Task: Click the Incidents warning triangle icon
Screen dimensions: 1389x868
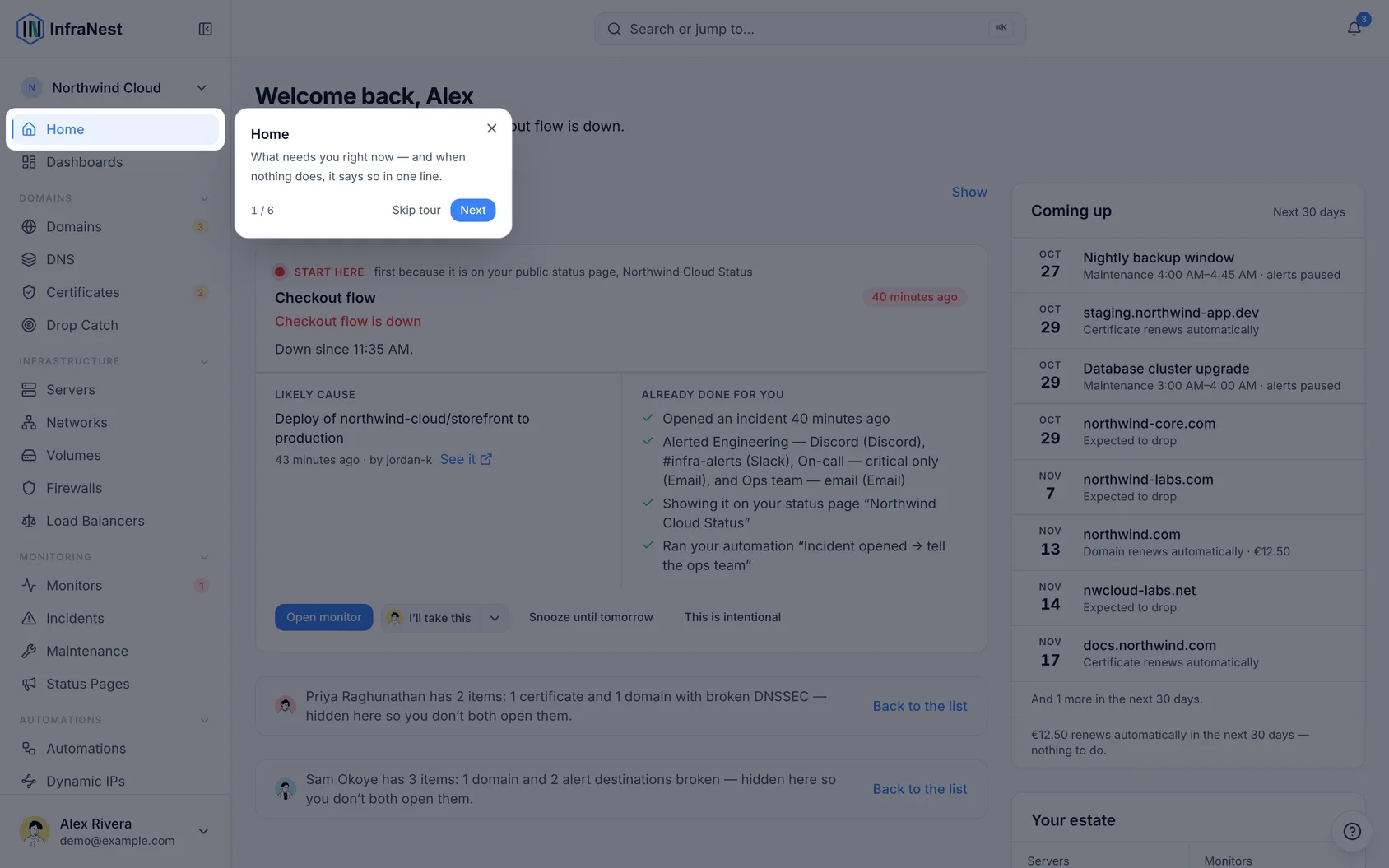Action: tap(29, 618)
